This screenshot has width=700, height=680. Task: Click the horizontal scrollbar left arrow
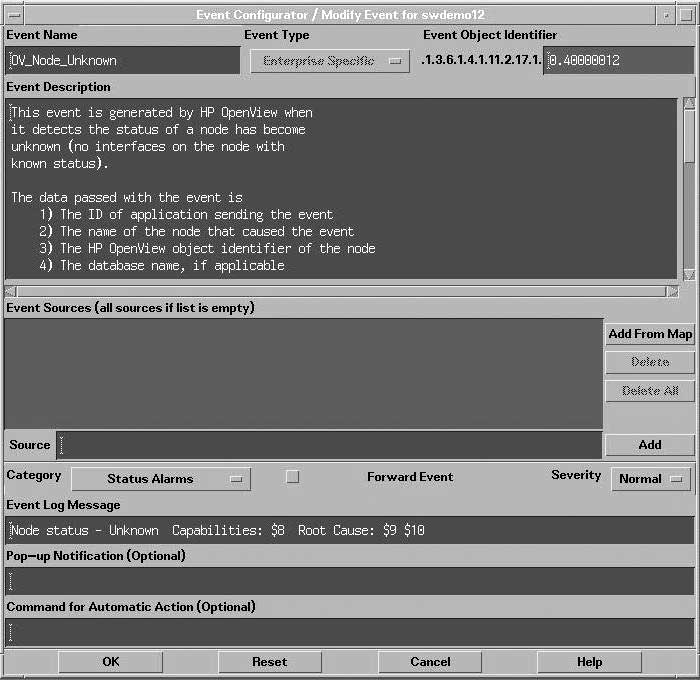coord(11,292)
